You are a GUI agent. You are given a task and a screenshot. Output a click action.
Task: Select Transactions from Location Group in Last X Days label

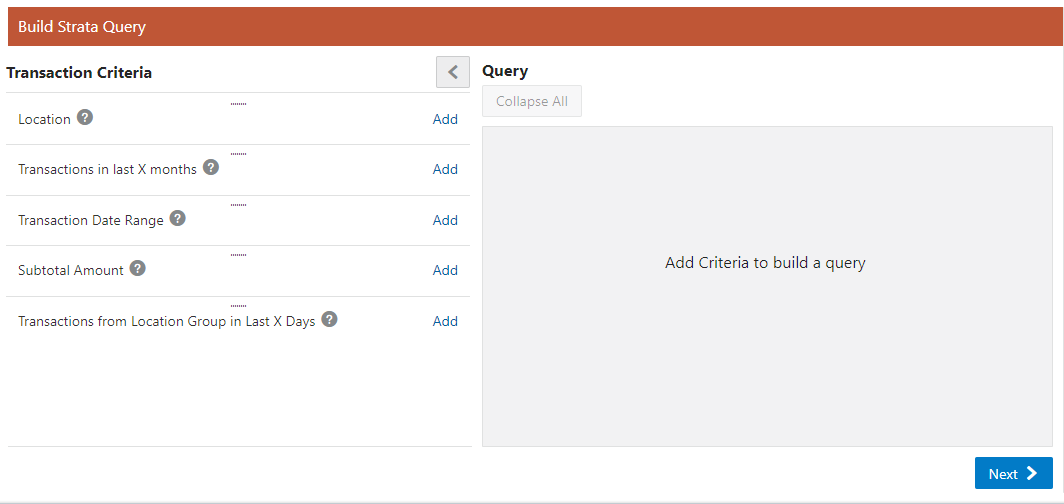click(x=167, y=322)
